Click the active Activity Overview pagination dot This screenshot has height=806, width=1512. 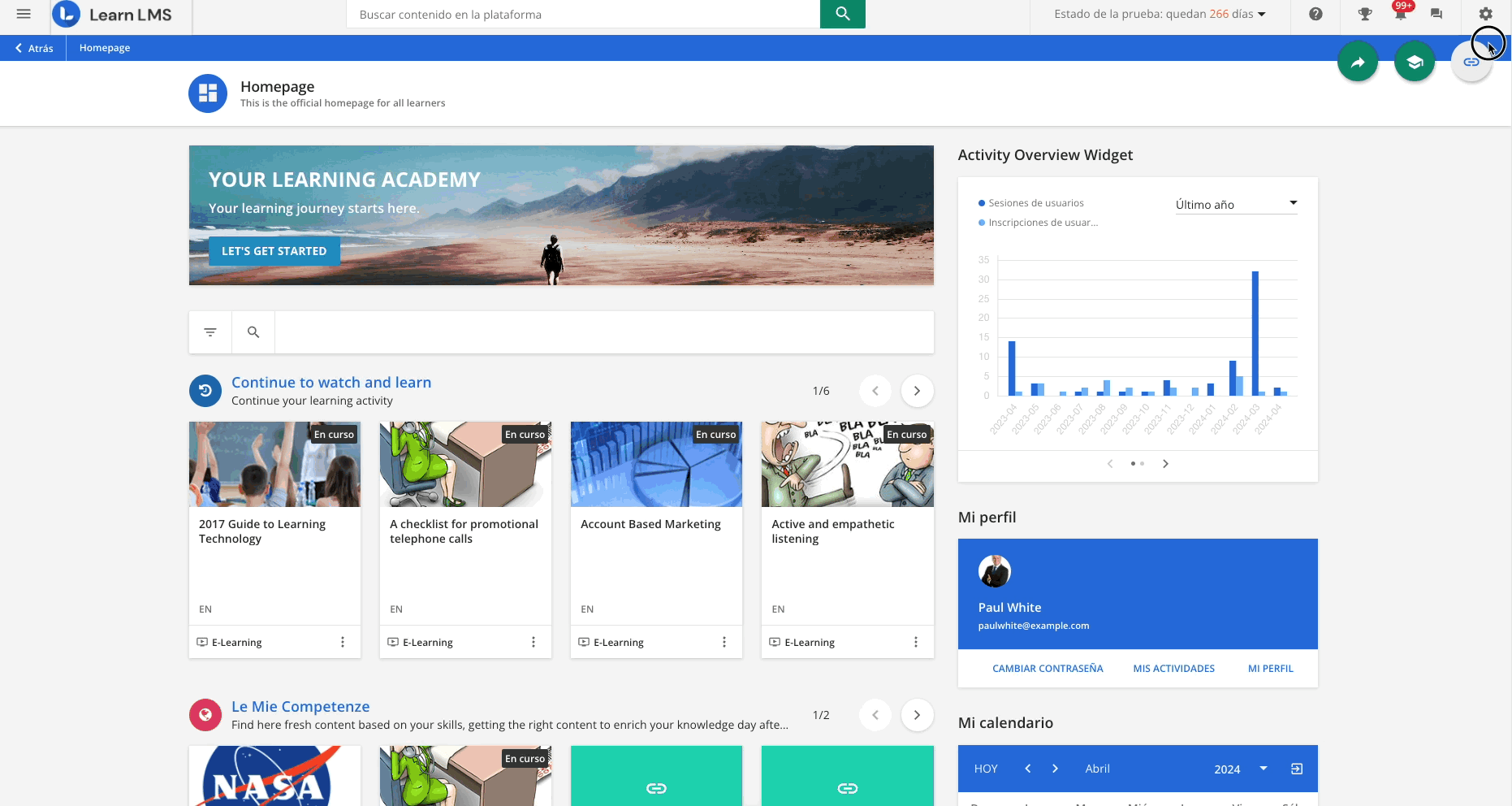[x=1133, y=464]
